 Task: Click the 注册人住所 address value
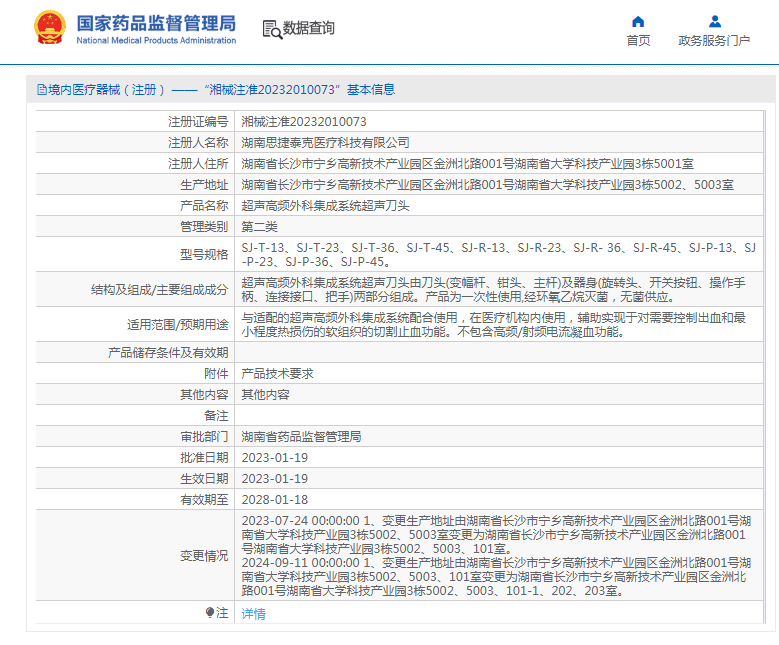tap(467, 163)
